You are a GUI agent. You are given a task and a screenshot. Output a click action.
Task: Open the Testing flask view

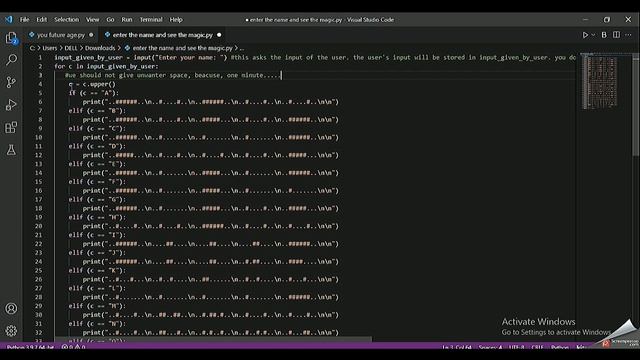(x=11, y=150)
